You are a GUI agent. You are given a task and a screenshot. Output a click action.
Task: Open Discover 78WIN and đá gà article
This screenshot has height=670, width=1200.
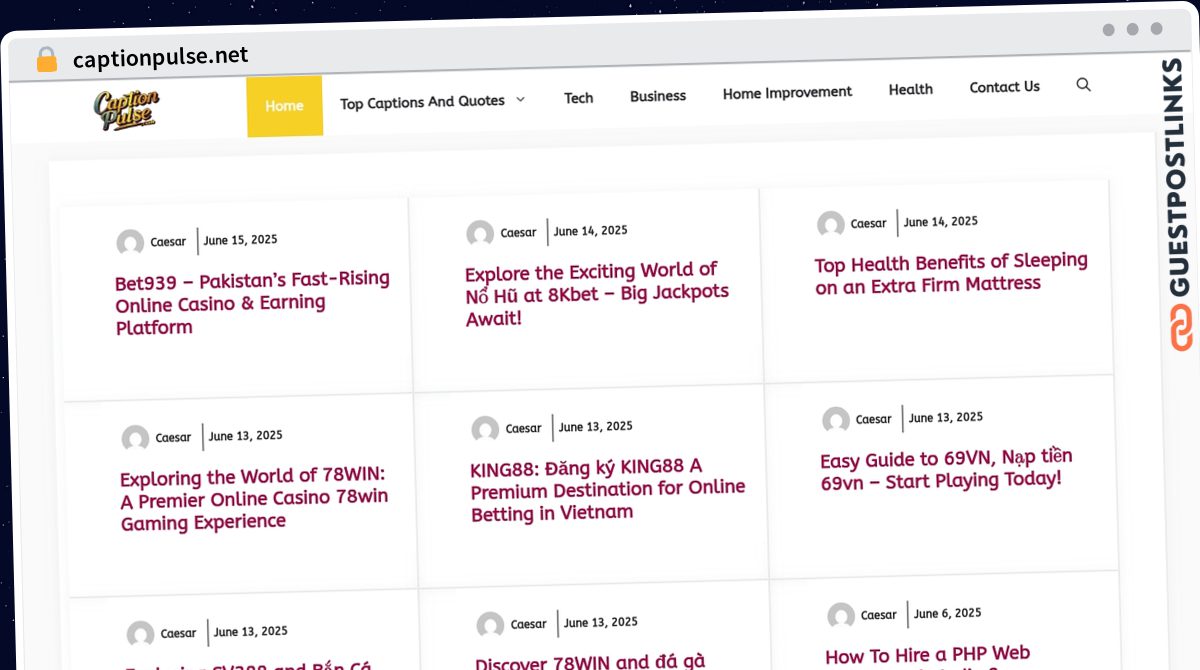tap(590, 662)
